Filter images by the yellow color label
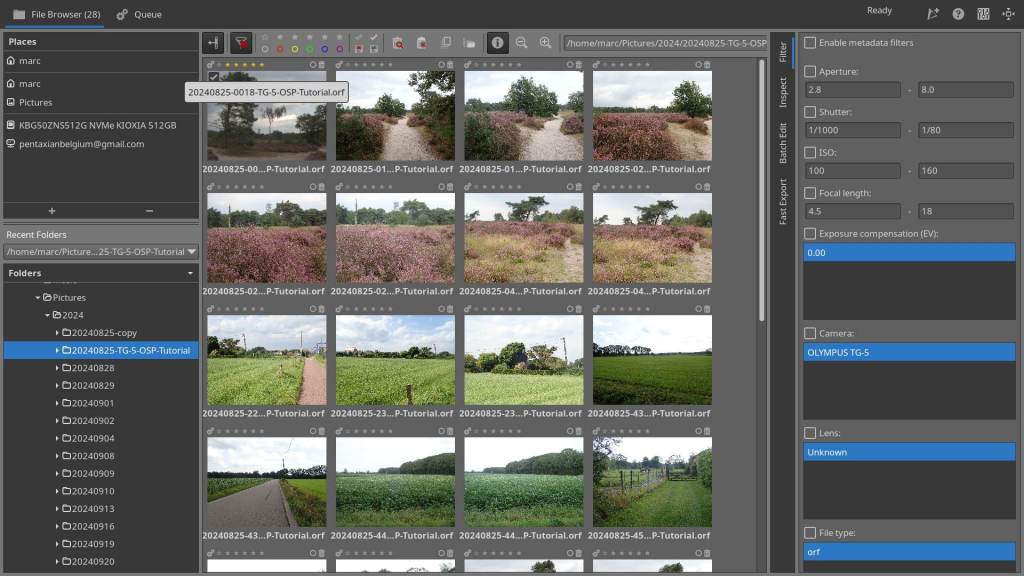Image resolution: width=1024 pixels, height=576 pixels. (295, 49)
